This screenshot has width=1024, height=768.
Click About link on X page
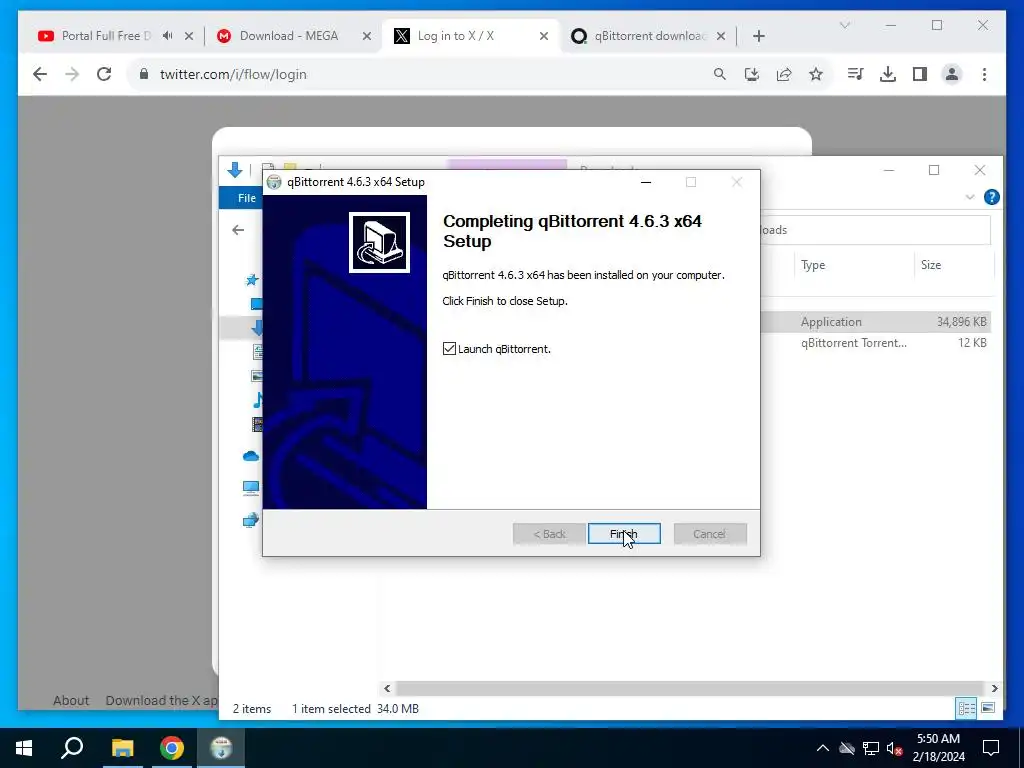tap(71, 700)
